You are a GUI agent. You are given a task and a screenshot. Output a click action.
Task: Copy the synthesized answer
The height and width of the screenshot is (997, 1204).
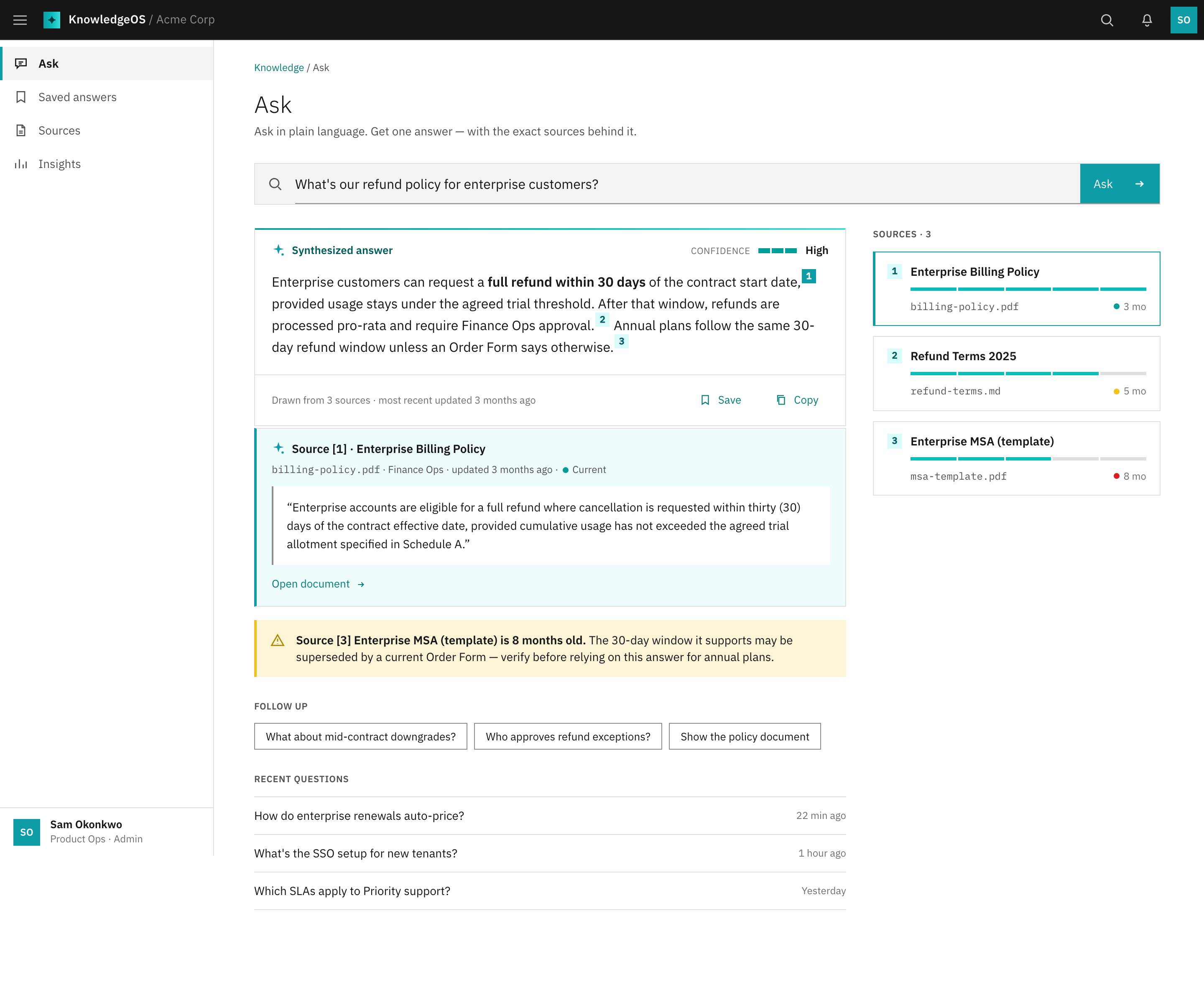797,400
